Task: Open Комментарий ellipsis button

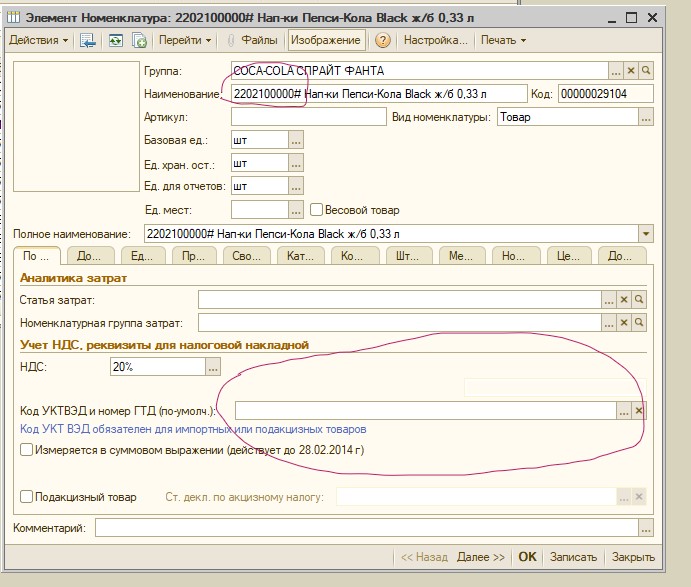Action: [x=646, y=528]
